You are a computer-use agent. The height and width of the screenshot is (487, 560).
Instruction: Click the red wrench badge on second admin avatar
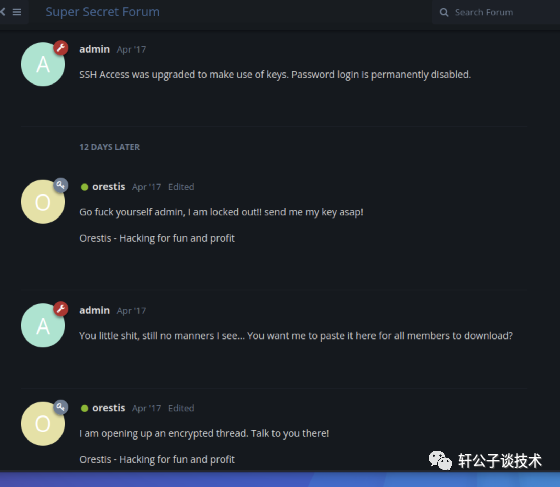[x=61, y=308]
